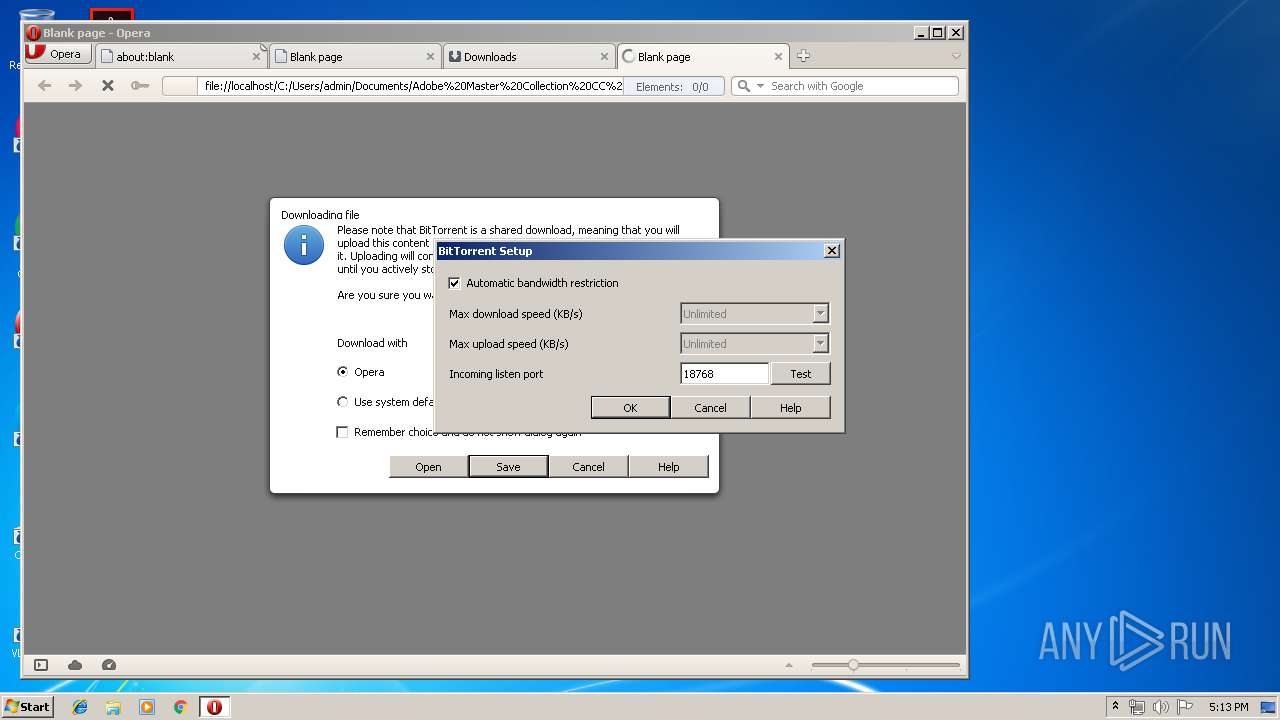The width and height of the screenshot is (1280, 720).
Task: Switch to the Downloads tab
Action: click(x=528, y=57)
